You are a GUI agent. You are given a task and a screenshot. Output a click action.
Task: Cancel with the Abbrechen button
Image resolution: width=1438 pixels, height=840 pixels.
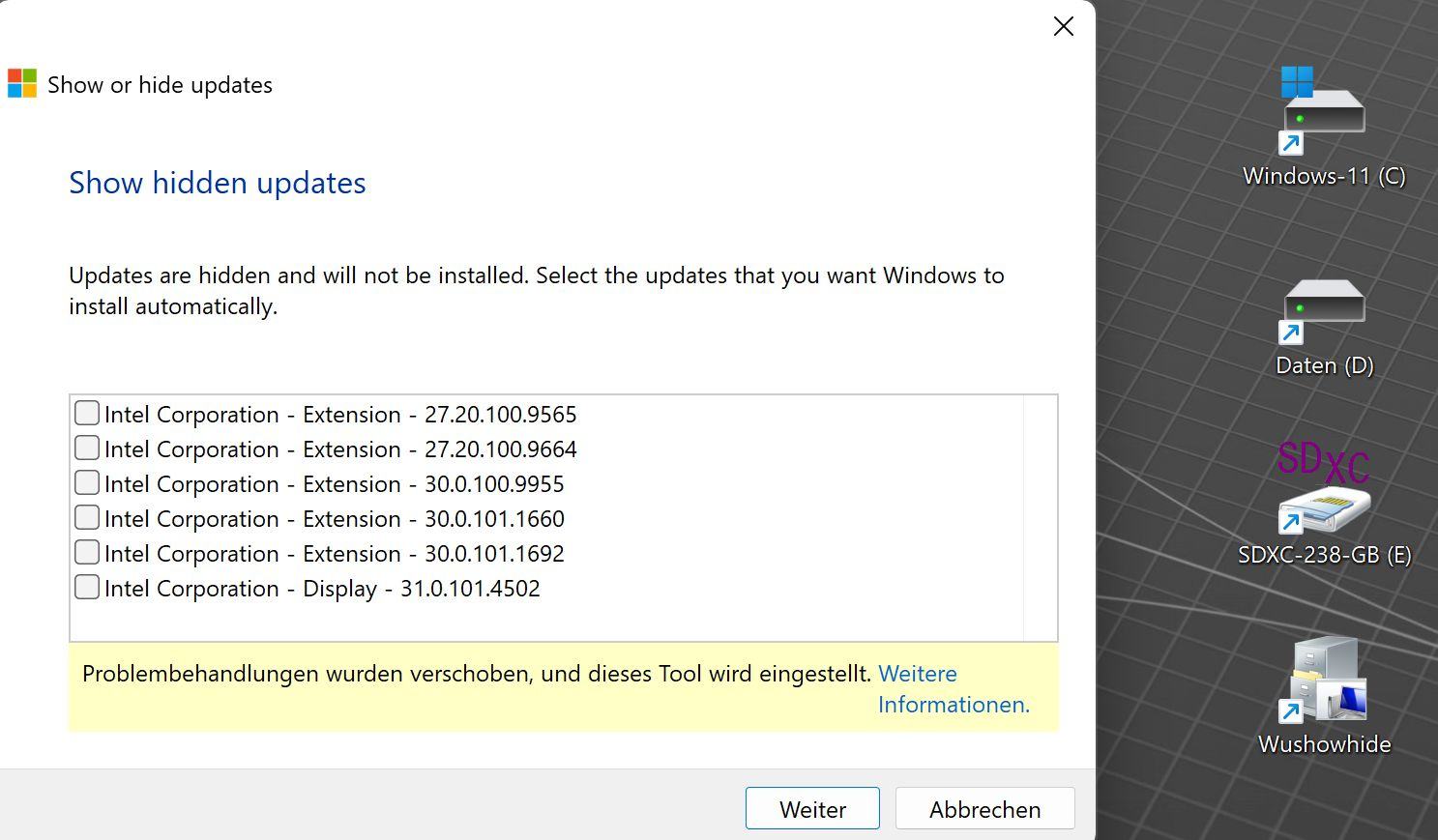(x=984, y=808)
